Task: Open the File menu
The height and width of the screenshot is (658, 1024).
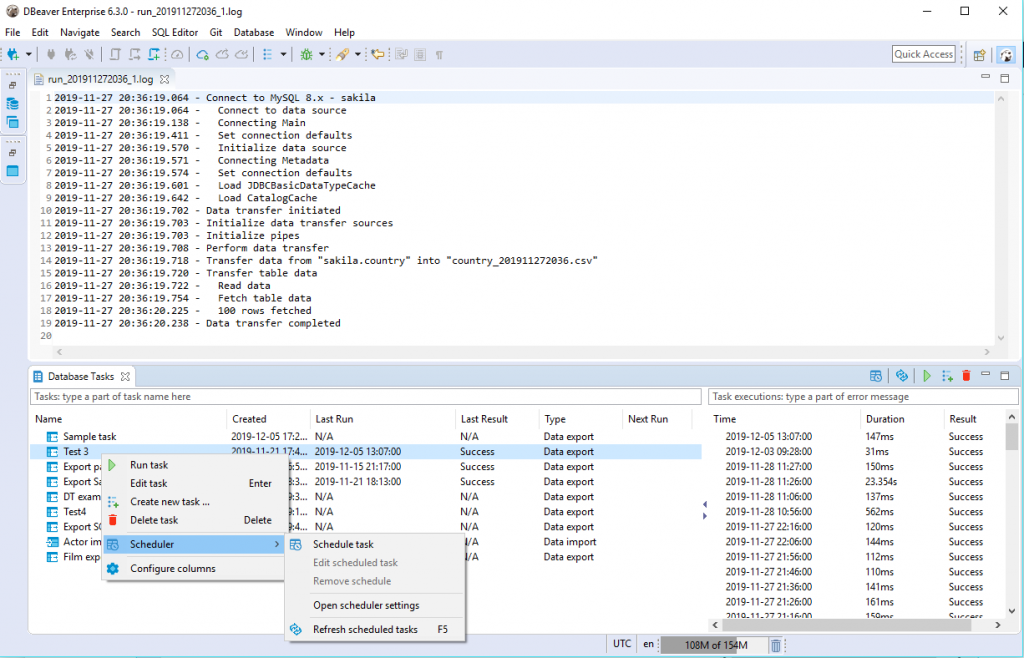Action: tap(12, 32)
